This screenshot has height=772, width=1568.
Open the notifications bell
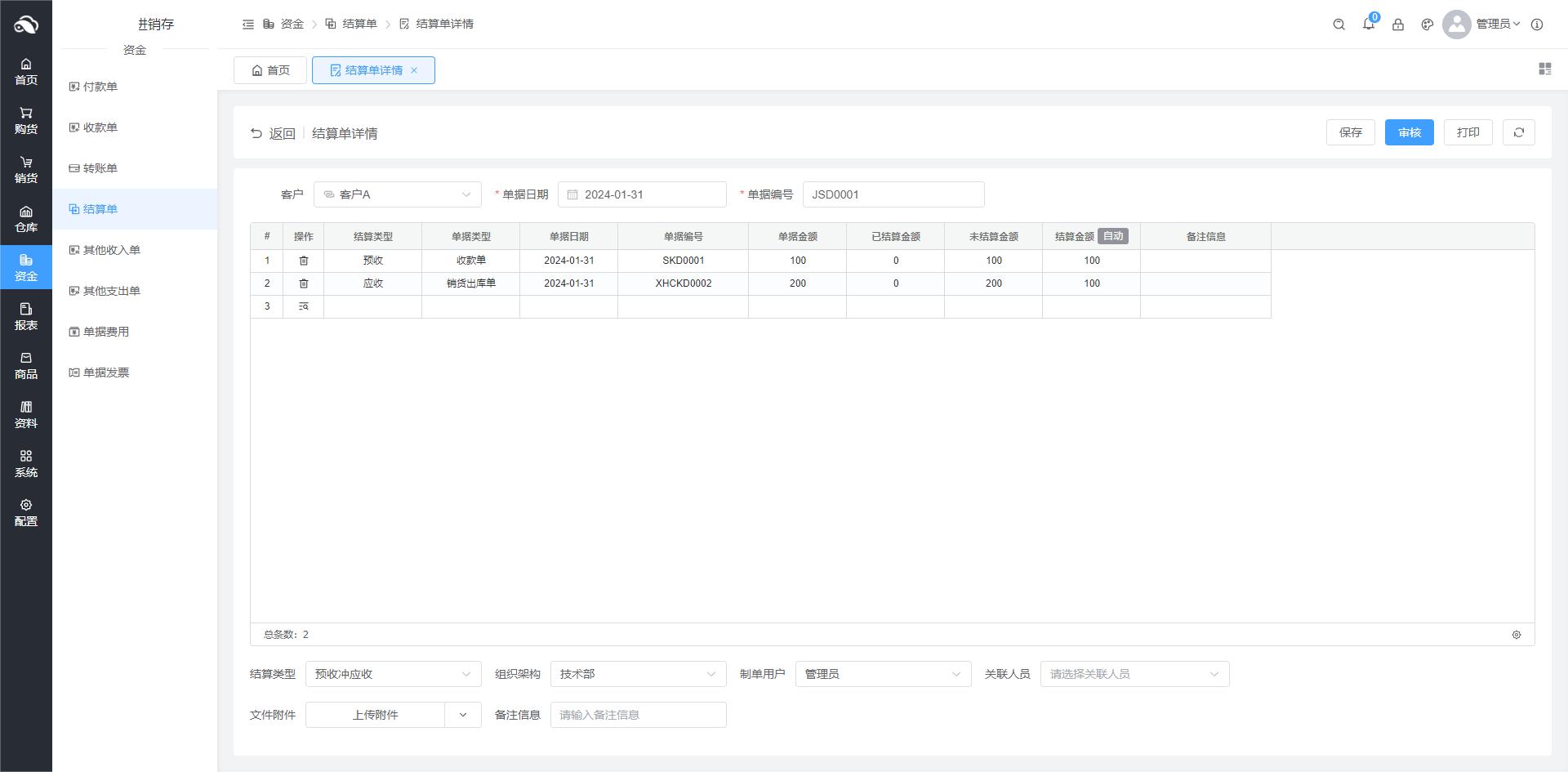(x=1368, y=25)
